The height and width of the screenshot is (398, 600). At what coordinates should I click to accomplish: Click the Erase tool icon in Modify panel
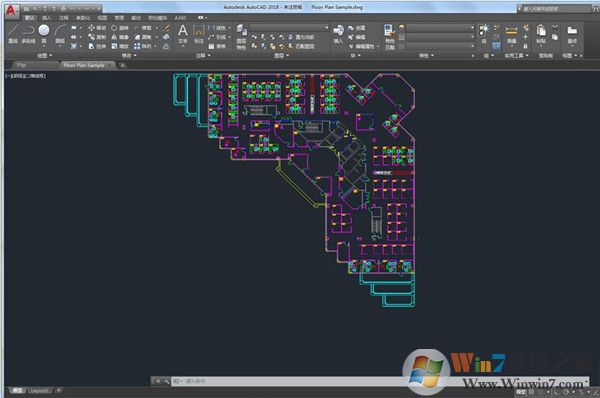click(x=166, y=28)
